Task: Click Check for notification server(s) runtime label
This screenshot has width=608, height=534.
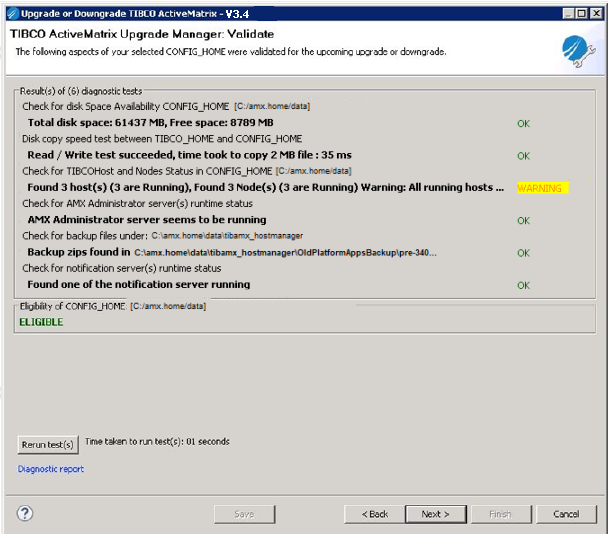Action: [122, 268]
